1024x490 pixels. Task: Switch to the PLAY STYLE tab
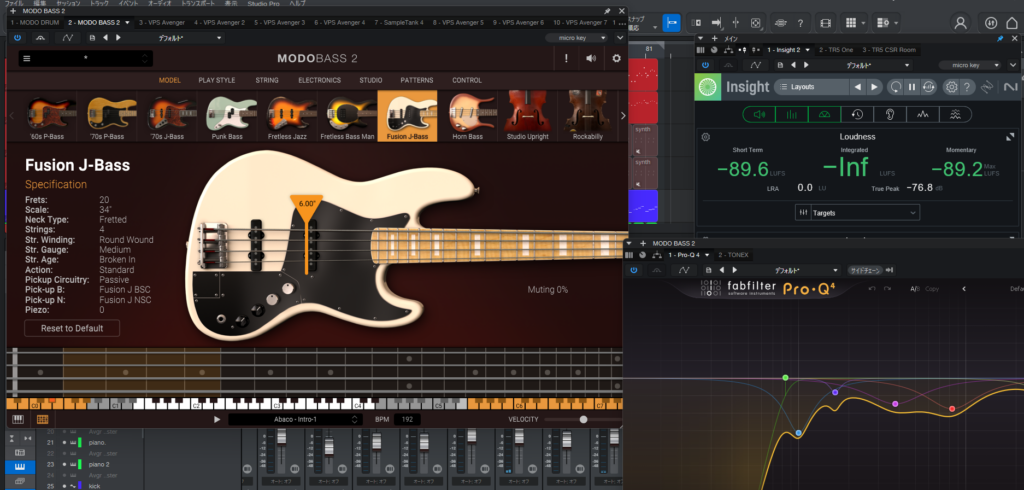(x=217, y=80)
